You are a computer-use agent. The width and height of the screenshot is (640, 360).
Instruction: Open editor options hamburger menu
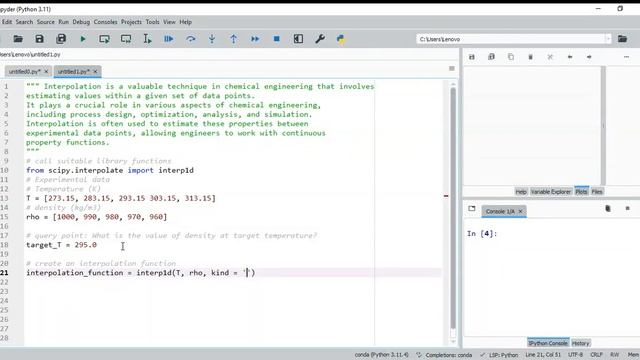coord(451,69)
